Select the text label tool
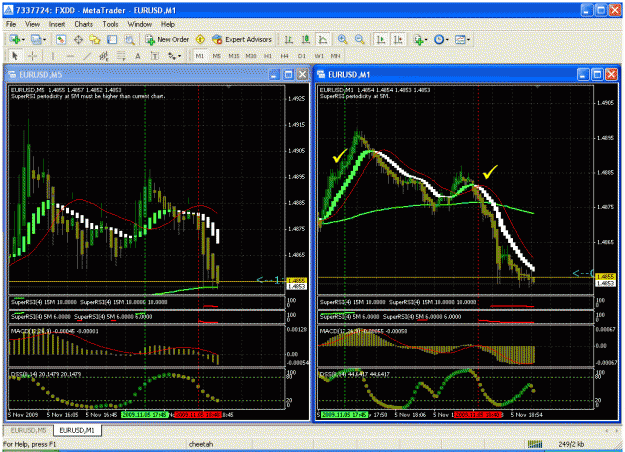 (155, 56)
